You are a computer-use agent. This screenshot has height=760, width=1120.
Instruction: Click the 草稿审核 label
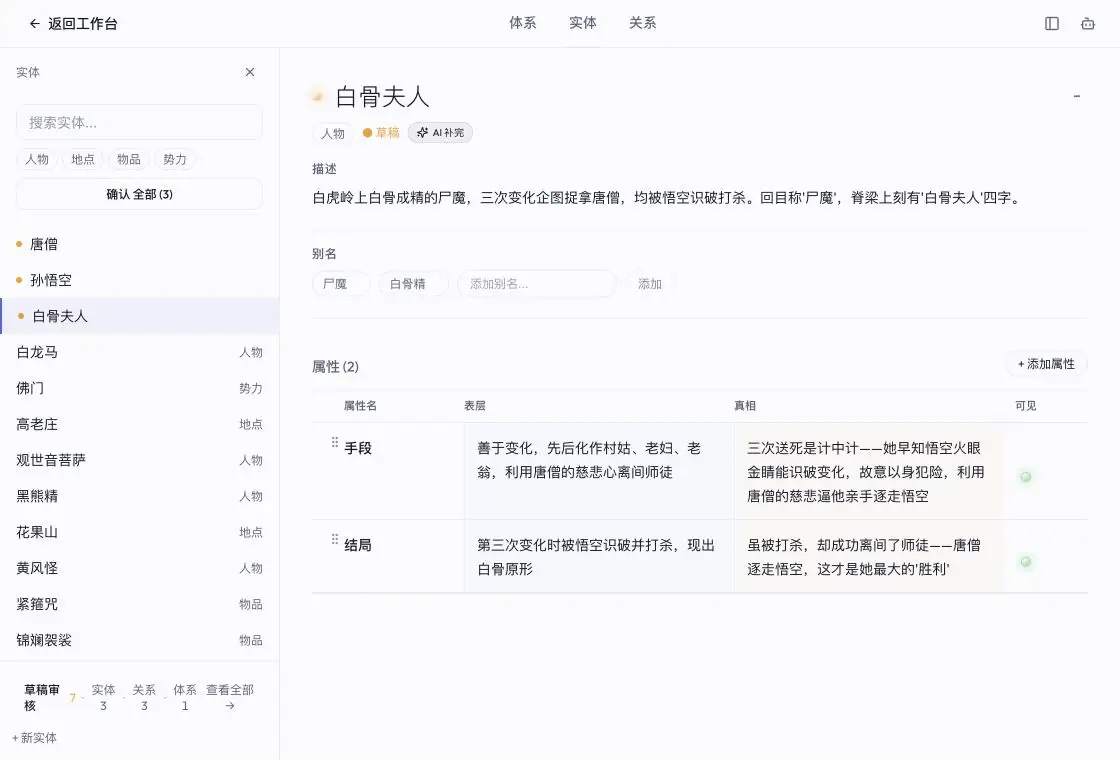tap(41, 697)
